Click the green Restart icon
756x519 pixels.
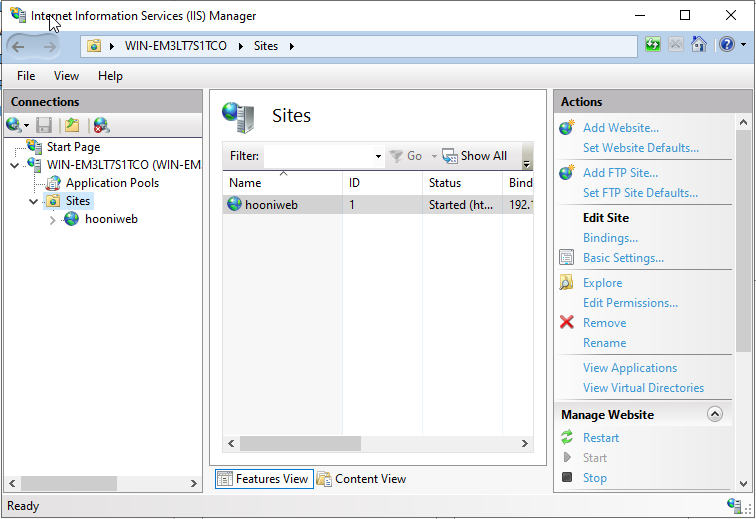tap(567, 437)
